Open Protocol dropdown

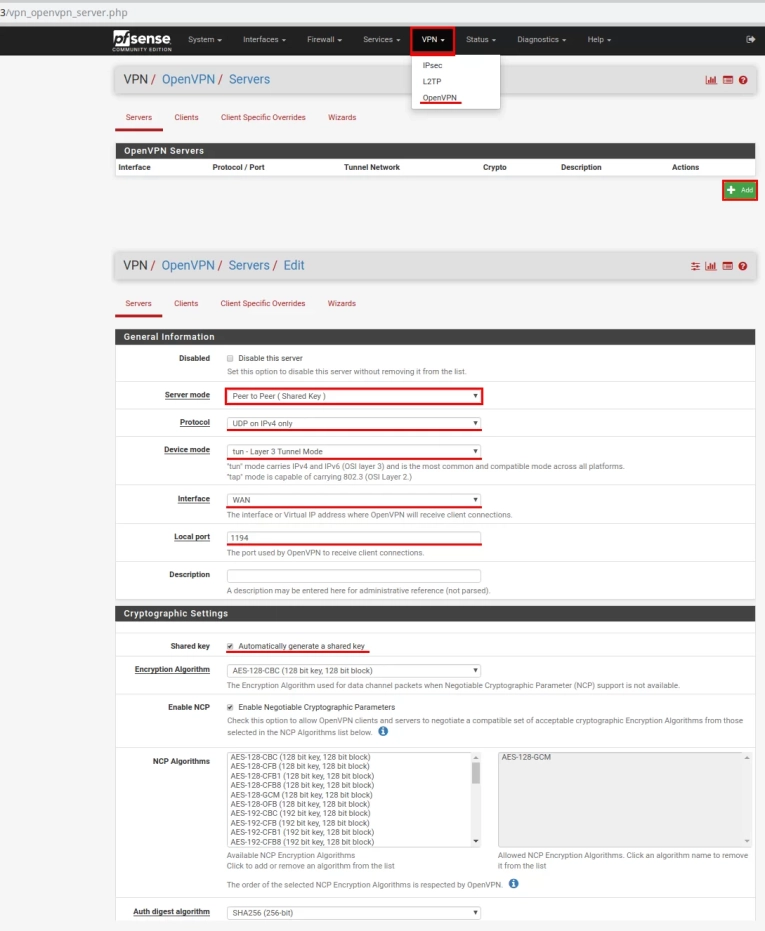(x=354, y=423)
